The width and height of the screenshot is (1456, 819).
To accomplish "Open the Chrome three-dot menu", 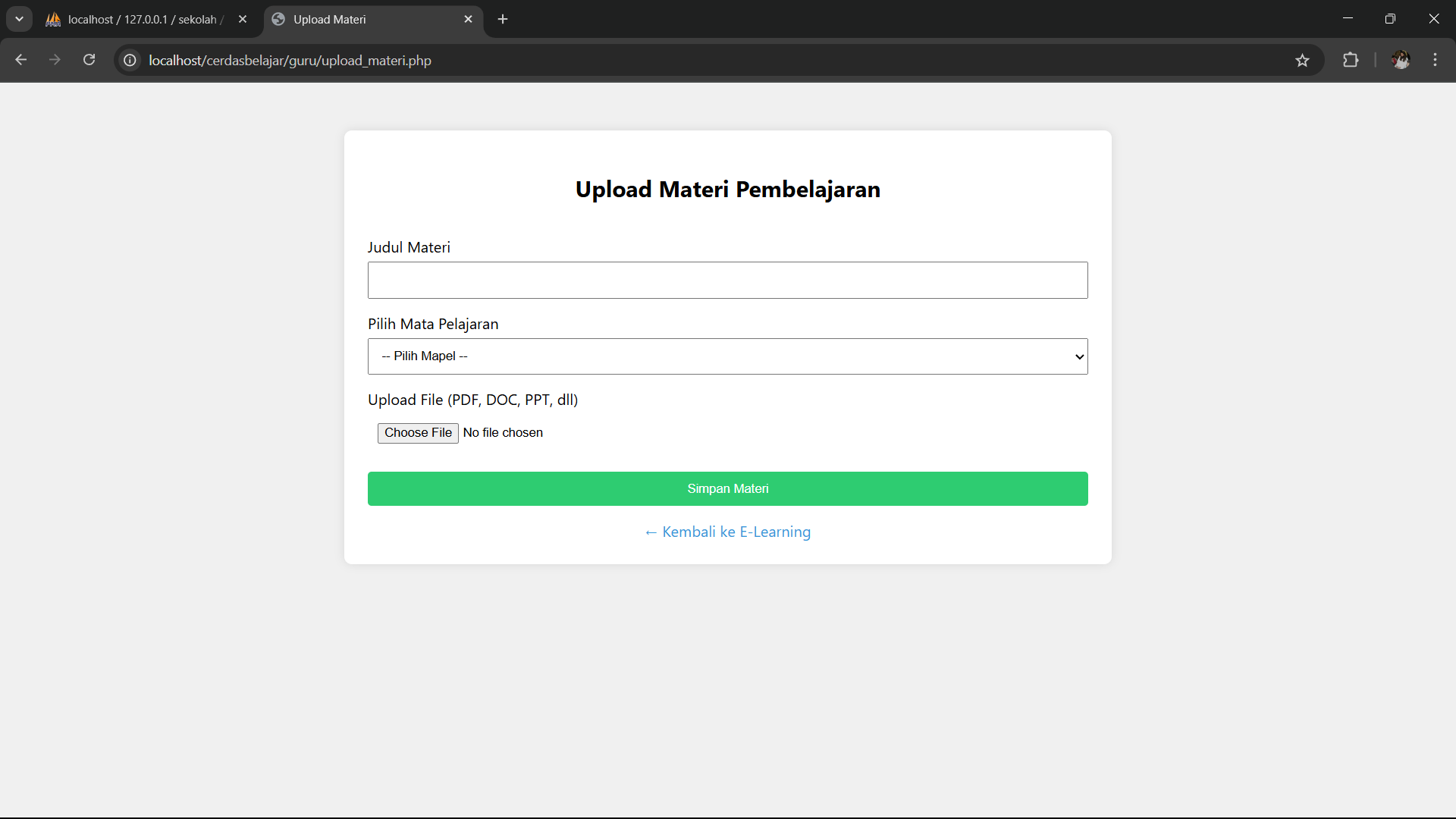I will pos(1435,60).
